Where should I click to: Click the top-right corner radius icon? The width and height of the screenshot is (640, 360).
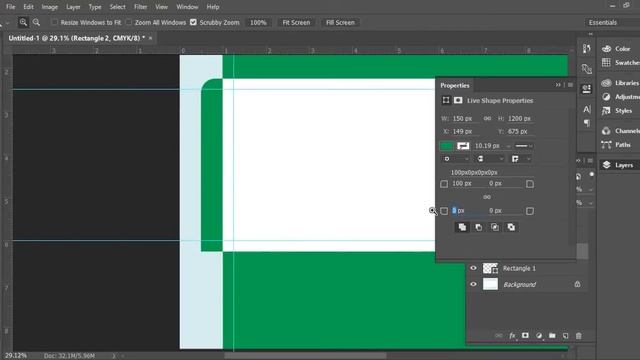[530, 184]
